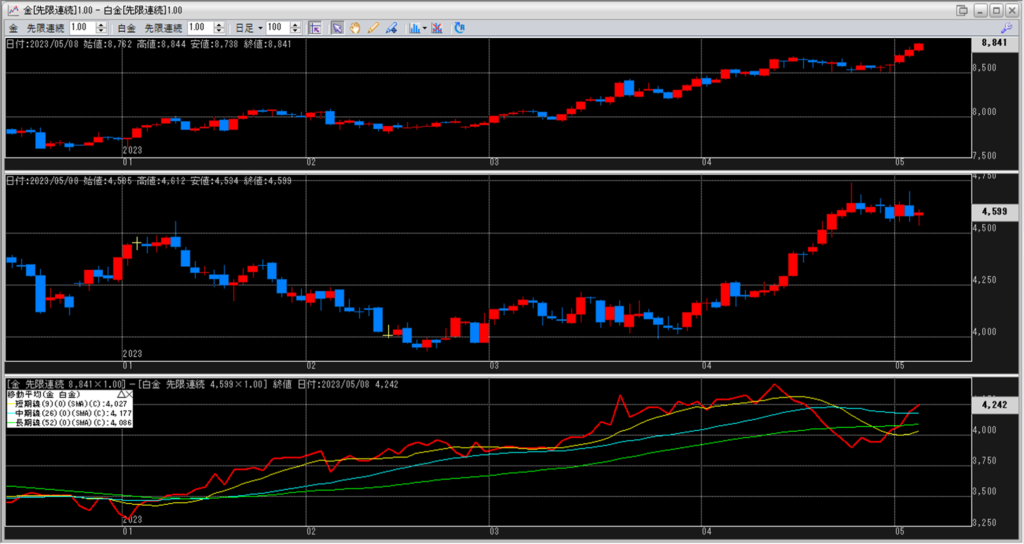Select the pencil drawing tool
This screenshot has height=544, width=1024.
click(373, 28)
